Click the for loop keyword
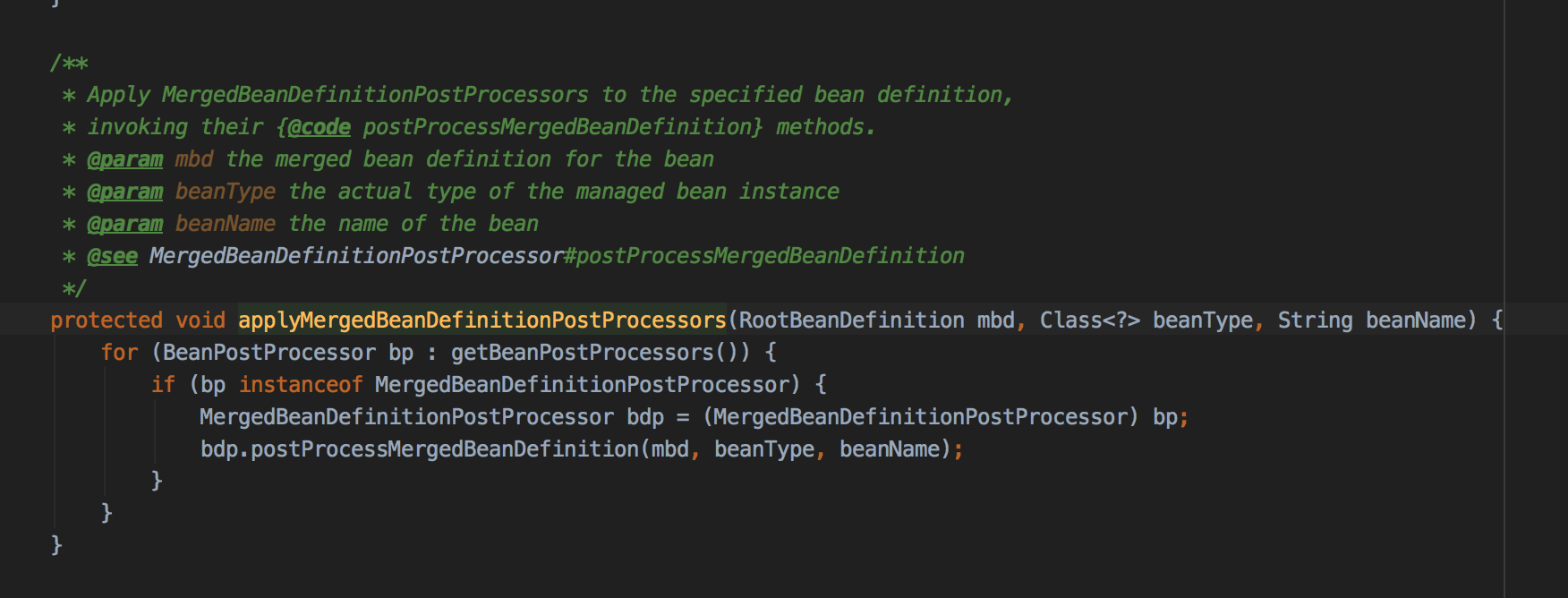Image resolution: width=1568 pixels, height=598 pixels. pos(119,353)
